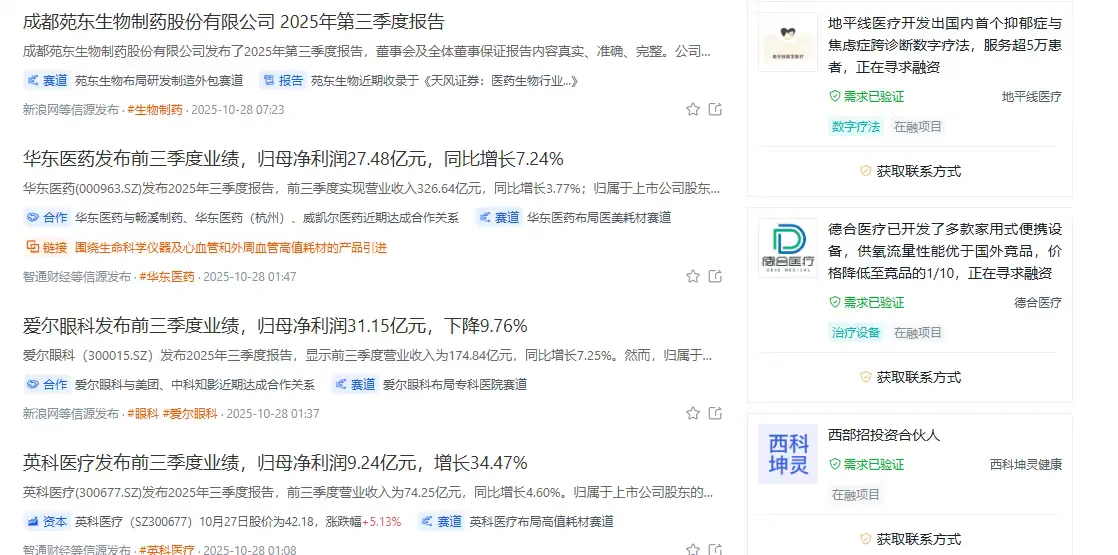
Task: Open 德合医疗 portable device project title
Action: pos(945,251)
